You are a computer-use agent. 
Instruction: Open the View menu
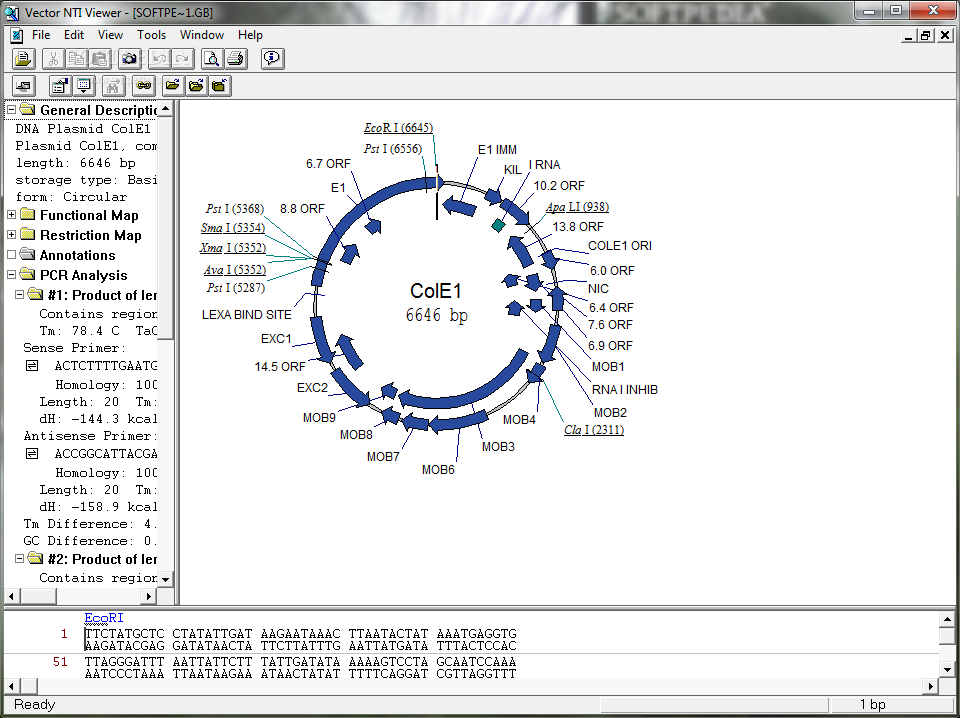click(110, 35)
